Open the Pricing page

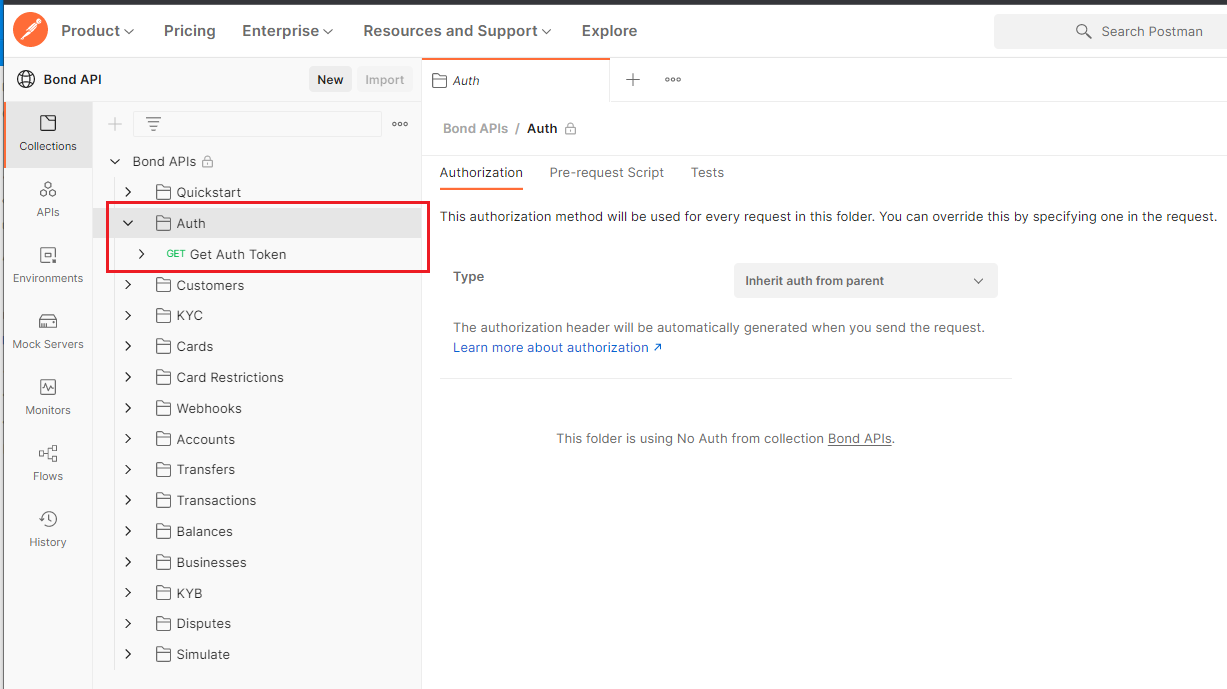[190, 31]
